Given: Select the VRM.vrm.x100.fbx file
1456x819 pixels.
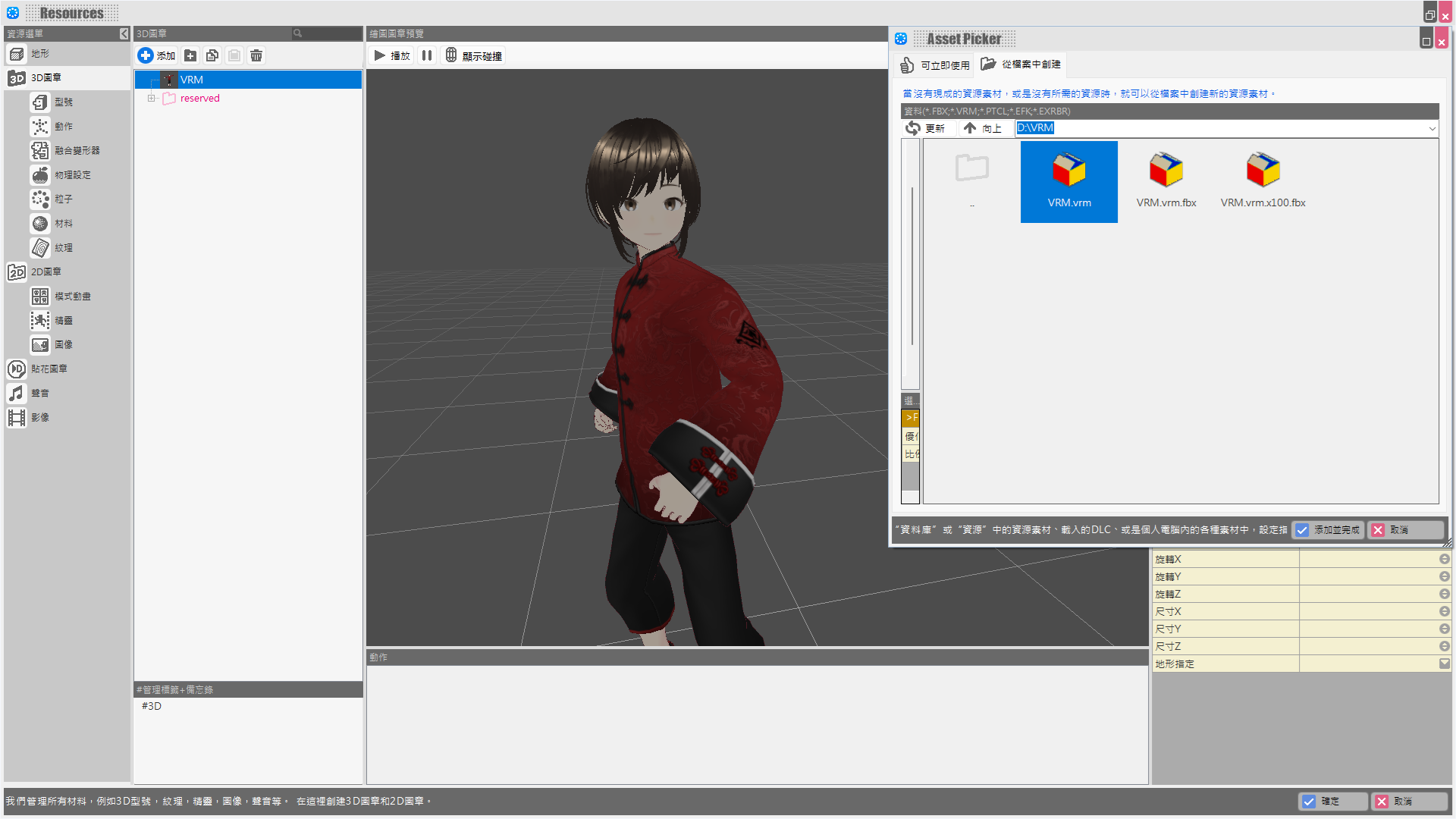Looking at the screenshot, I should click(1263, 182).
